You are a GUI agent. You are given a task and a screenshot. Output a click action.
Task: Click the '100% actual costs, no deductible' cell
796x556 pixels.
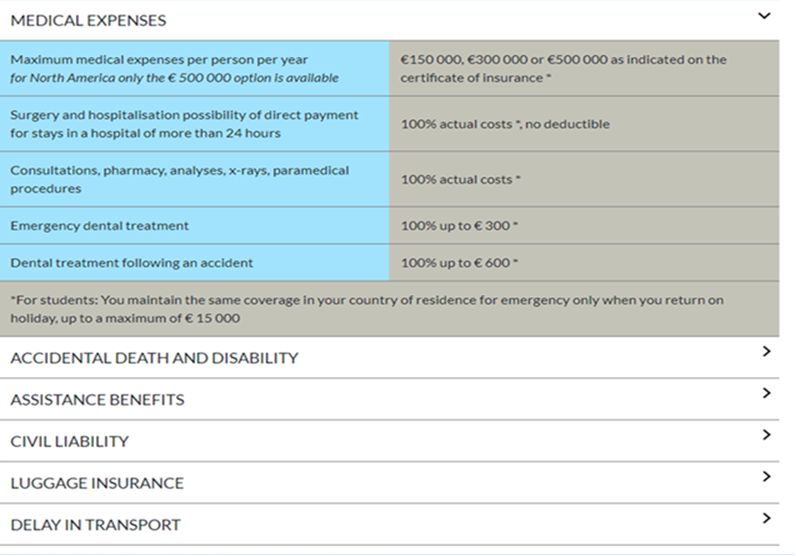point(505,124)
